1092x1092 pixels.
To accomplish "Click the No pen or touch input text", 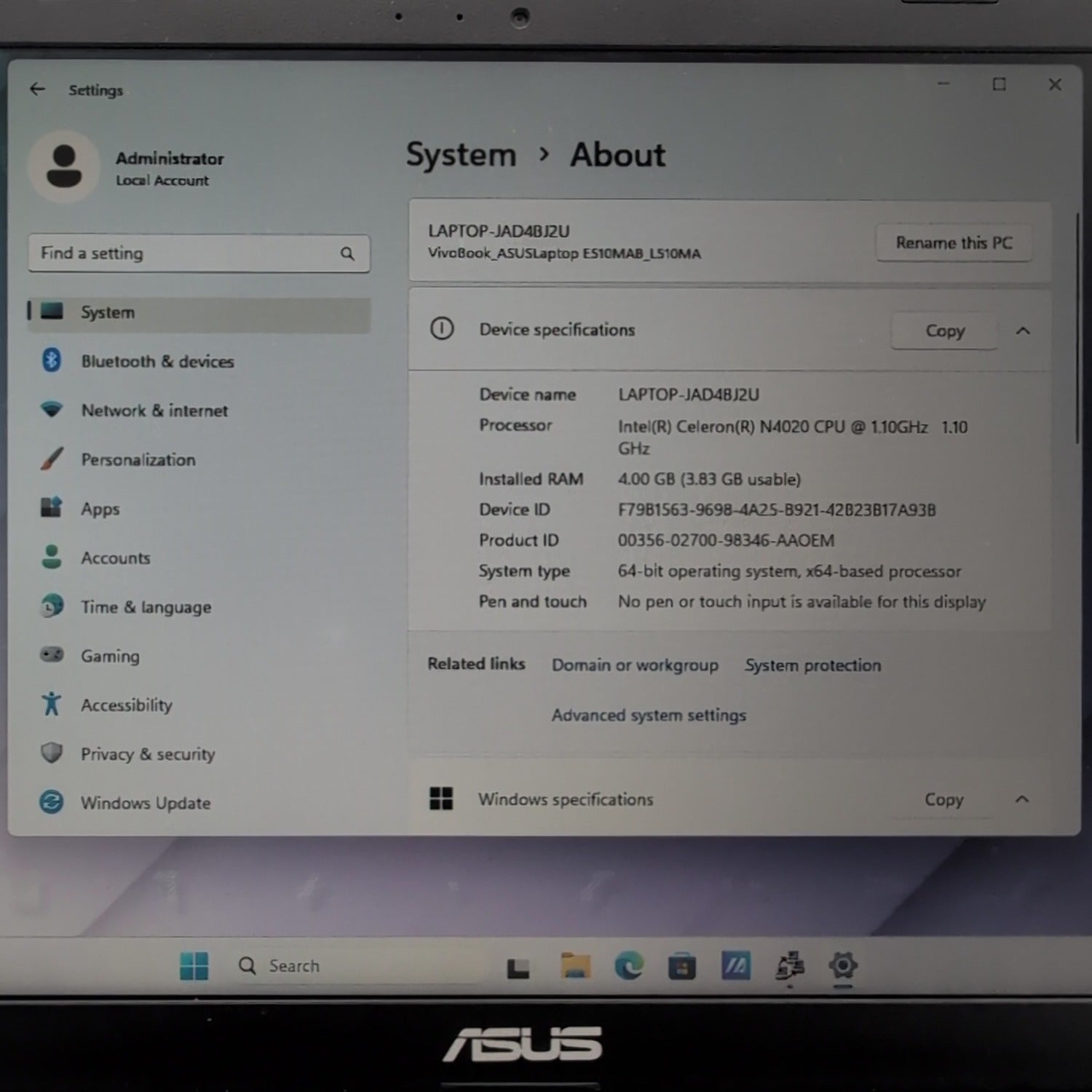I will (802, 601).
